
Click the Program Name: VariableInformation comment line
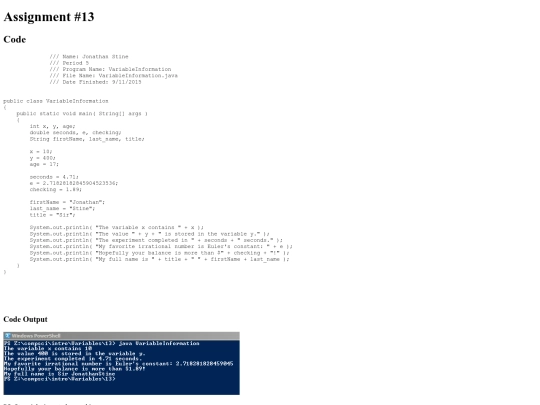click(110, 69)
